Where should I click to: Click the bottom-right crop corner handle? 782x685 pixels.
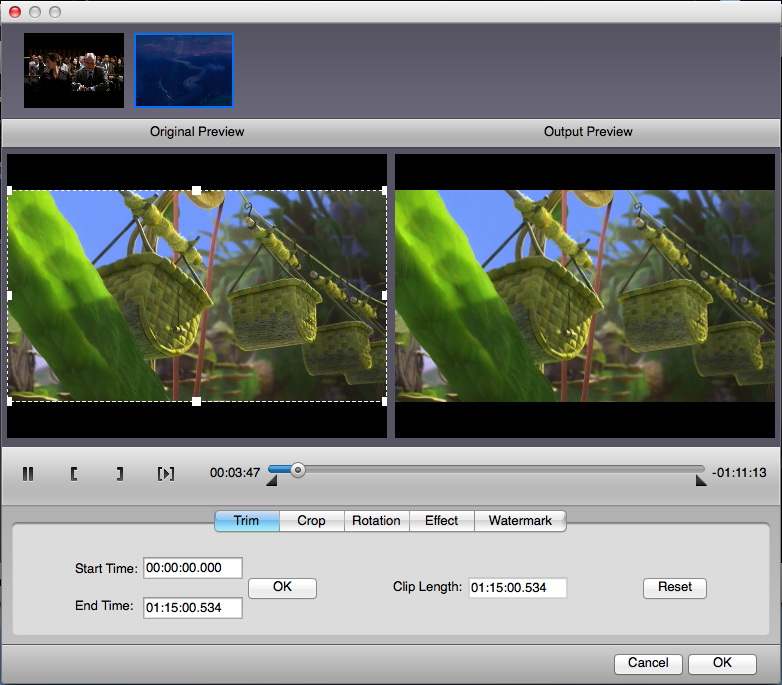click(x=385, y=401)
